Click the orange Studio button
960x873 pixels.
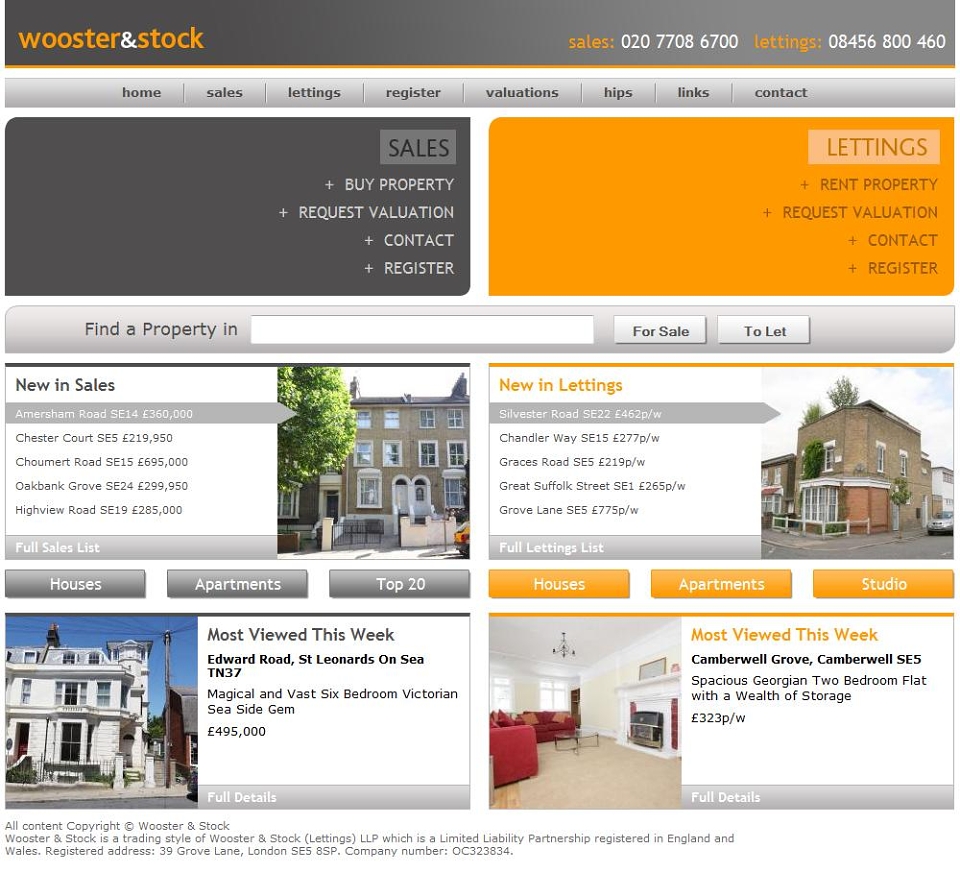click(883, 584)
